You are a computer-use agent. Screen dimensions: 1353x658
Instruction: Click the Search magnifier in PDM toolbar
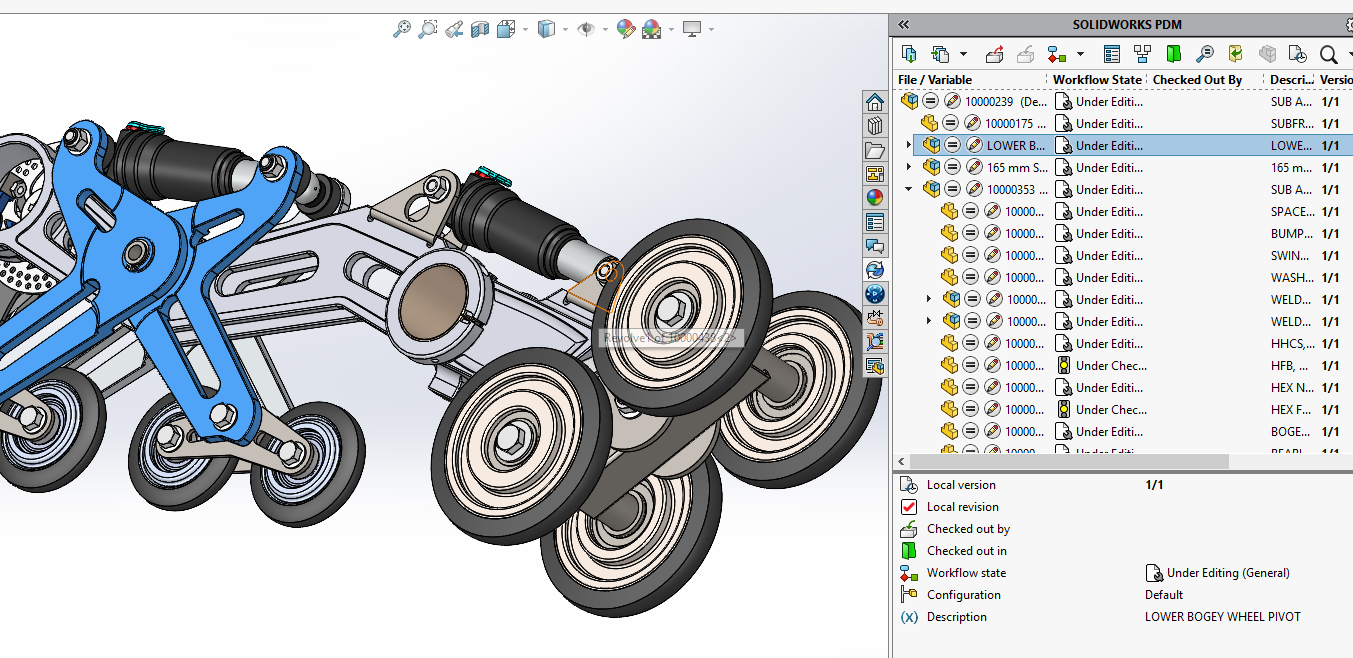[x=1329, y=53]
